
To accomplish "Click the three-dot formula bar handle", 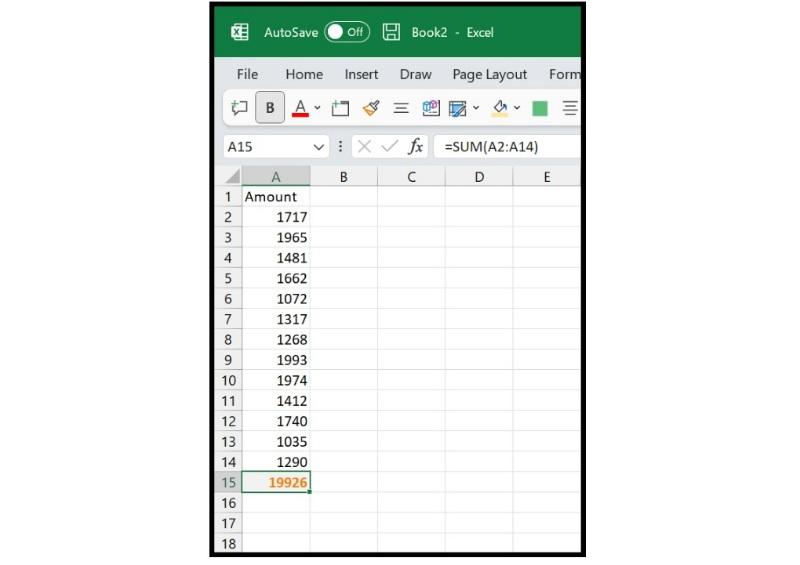I will (340, 147).
